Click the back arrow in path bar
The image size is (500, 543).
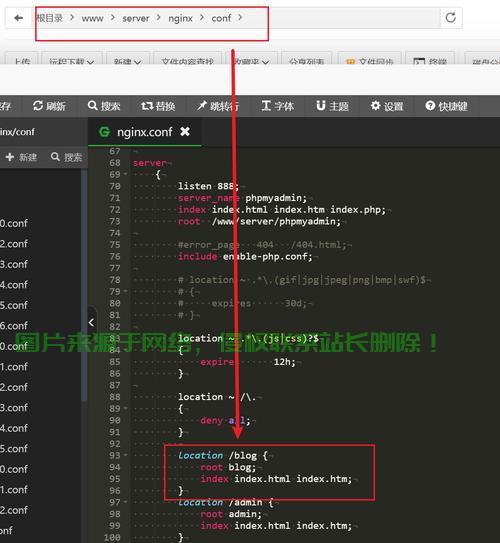point(19,18)
